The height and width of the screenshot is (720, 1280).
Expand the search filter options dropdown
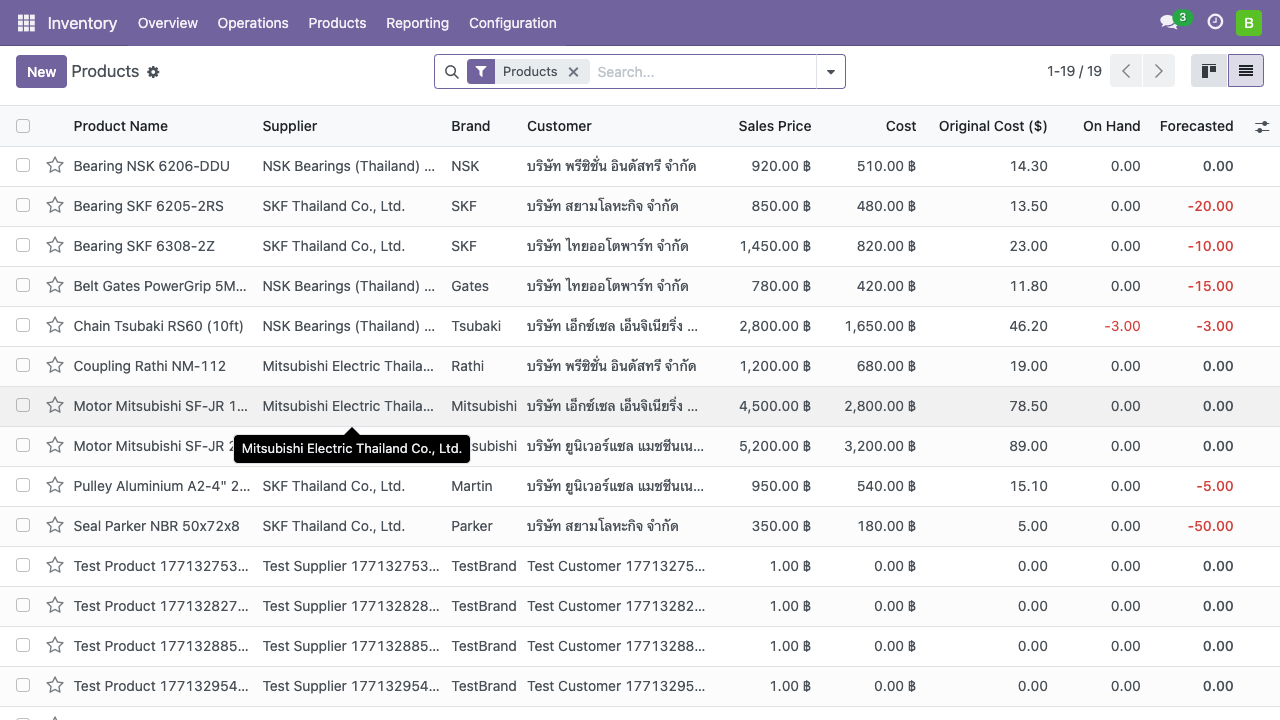pos(831,72)
